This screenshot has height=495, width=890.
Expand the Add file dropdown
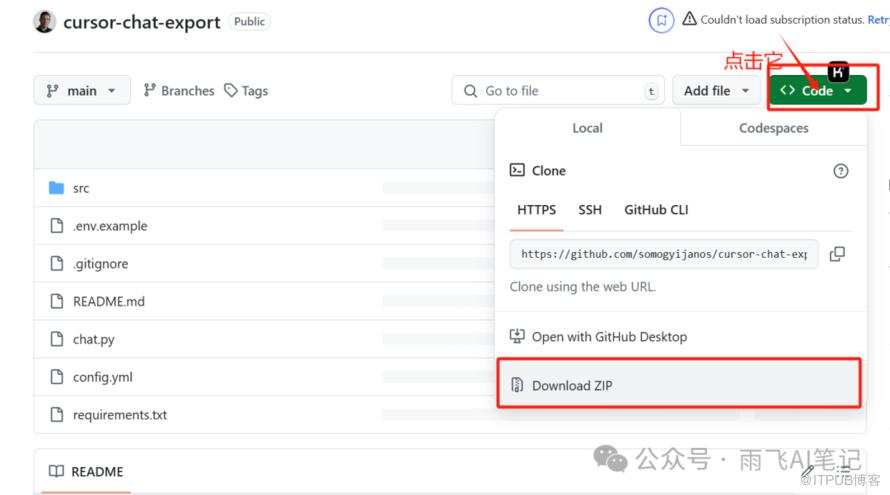(716, 91)
